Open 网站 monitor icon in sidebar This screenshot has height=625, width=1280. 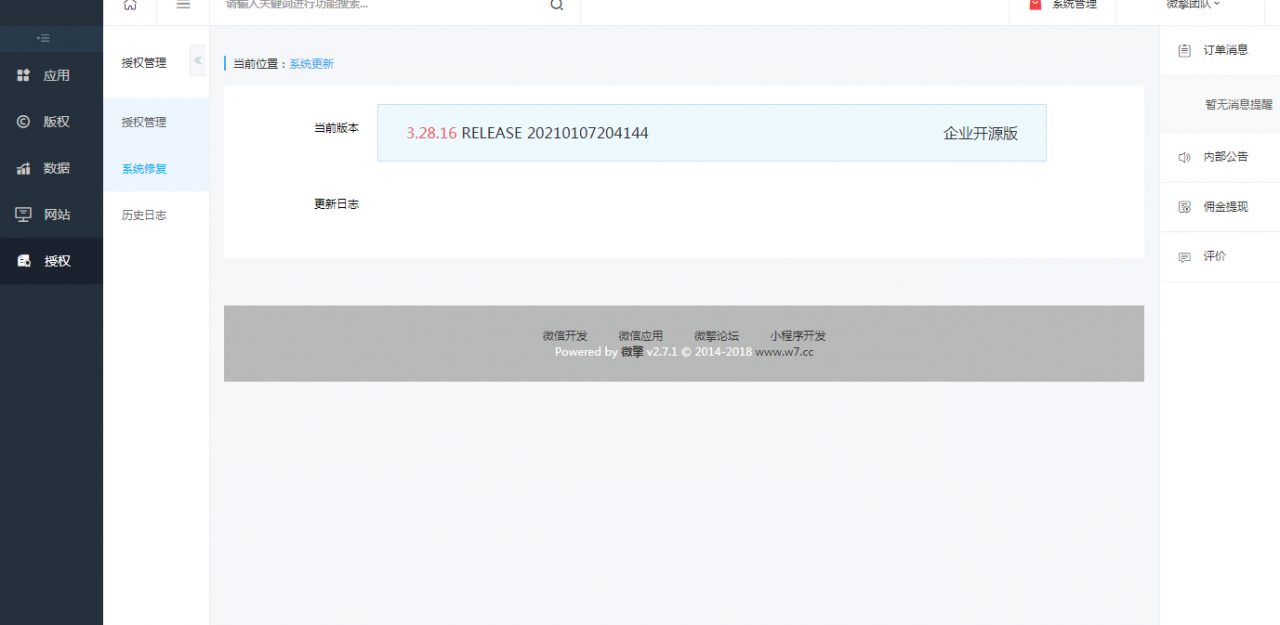(x=24, y=214)
